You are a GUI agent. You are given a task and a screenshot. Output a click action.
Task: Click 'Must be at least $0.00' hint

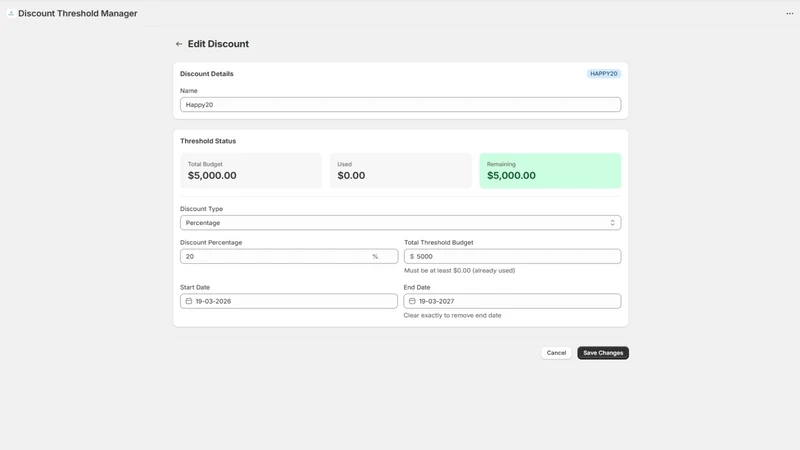pyautogui.click(x=460, y=270)
